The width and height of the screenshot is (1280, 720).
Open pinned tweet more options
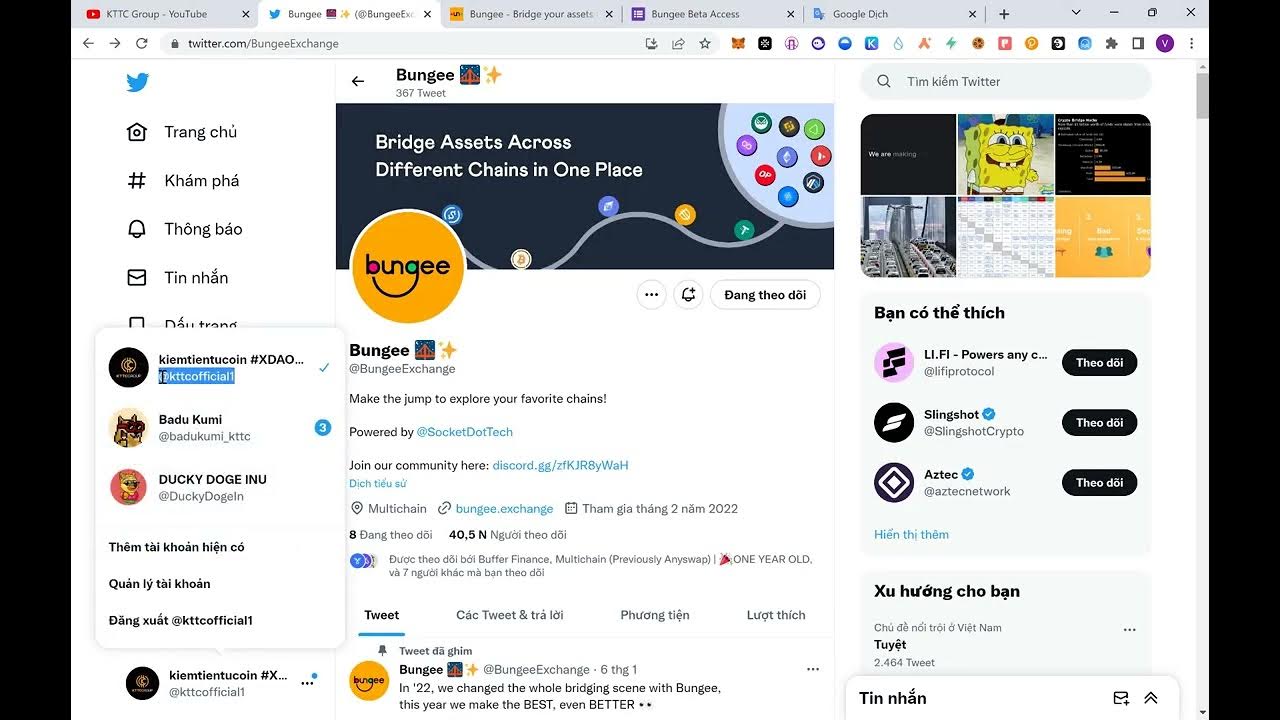tap(813, 669)
